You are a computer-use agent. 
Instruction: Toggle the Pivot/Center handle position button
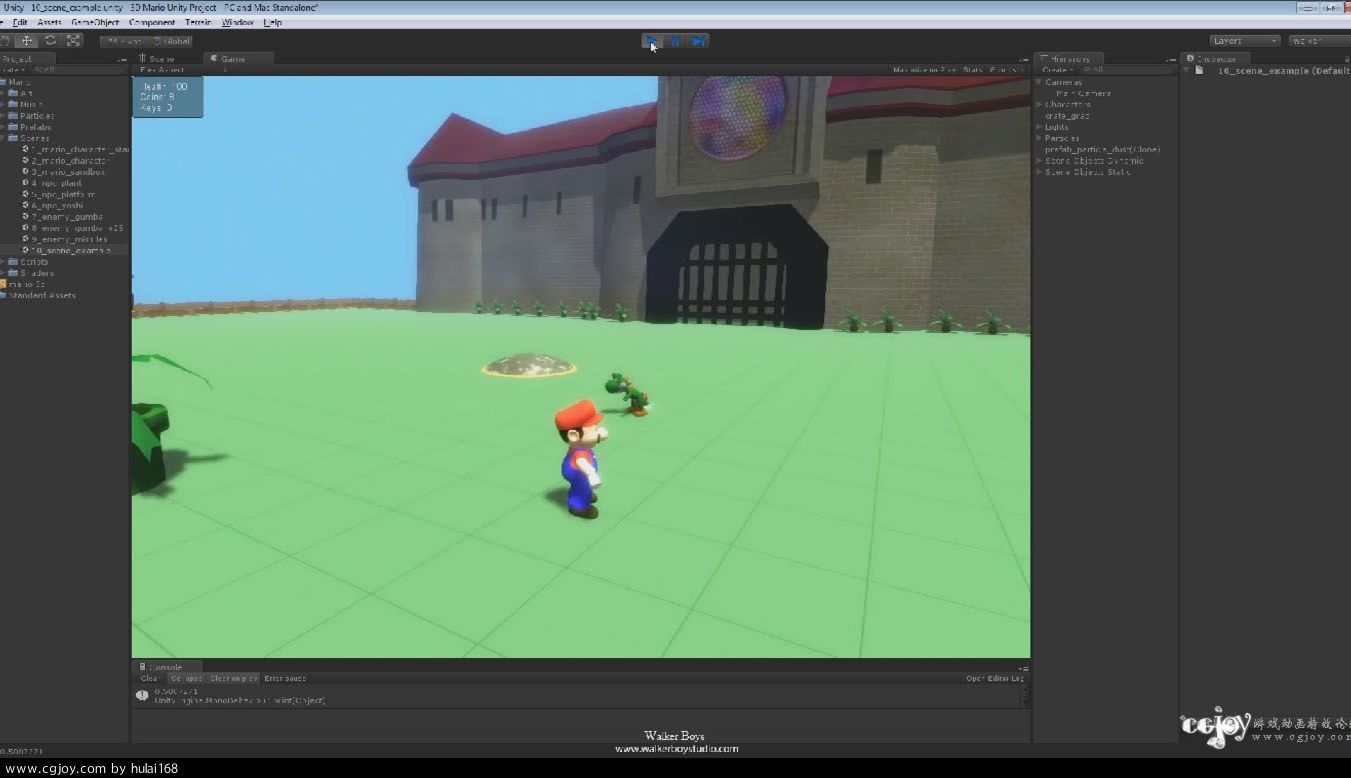pyautogui.click(x=124, y=41)
